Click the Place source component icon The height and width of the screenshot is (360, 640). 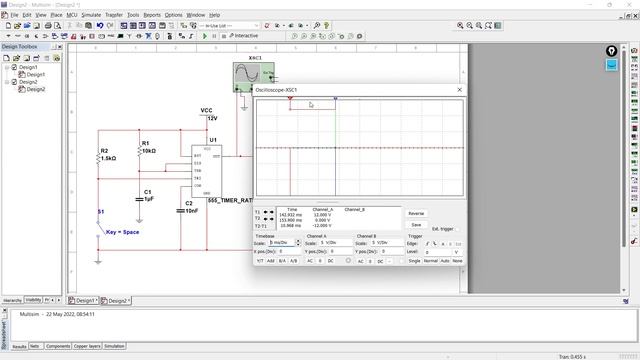click(8, 36)
